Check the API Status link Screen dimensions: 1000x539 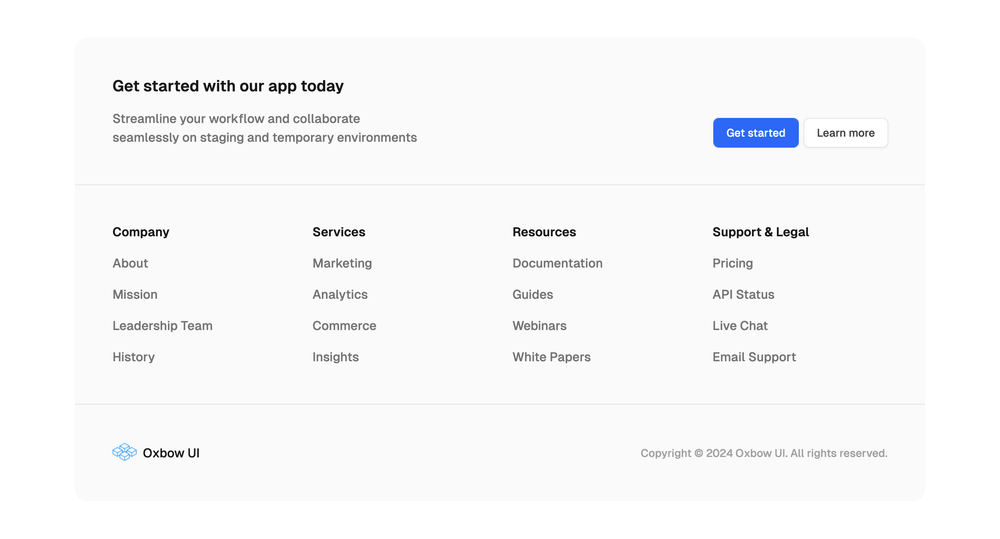tap(743, 294)
